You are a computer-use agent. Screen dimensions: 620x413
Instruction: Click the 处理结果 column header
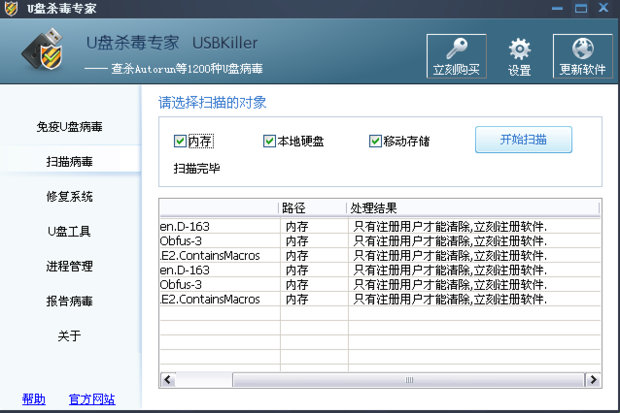[x=473, y=208]
